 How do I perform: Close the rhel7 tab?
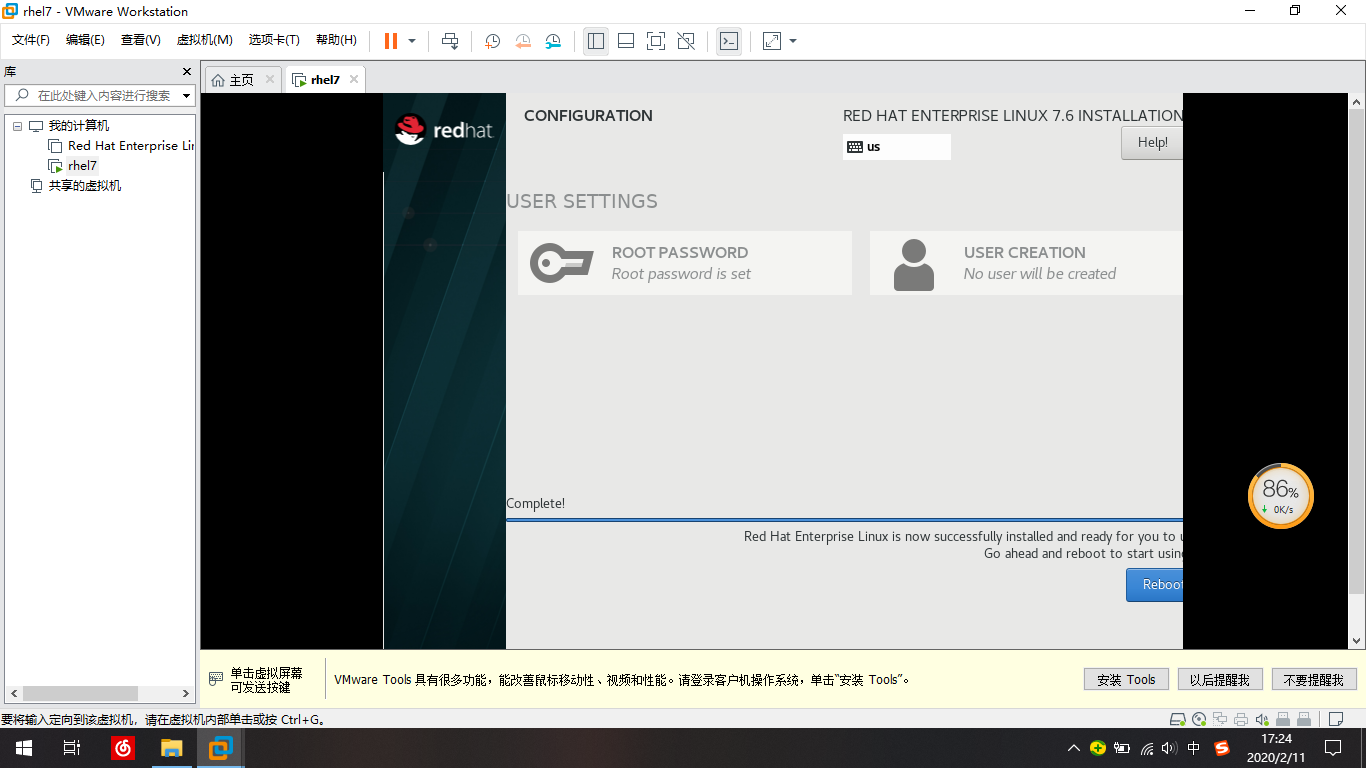click(354, 80)
